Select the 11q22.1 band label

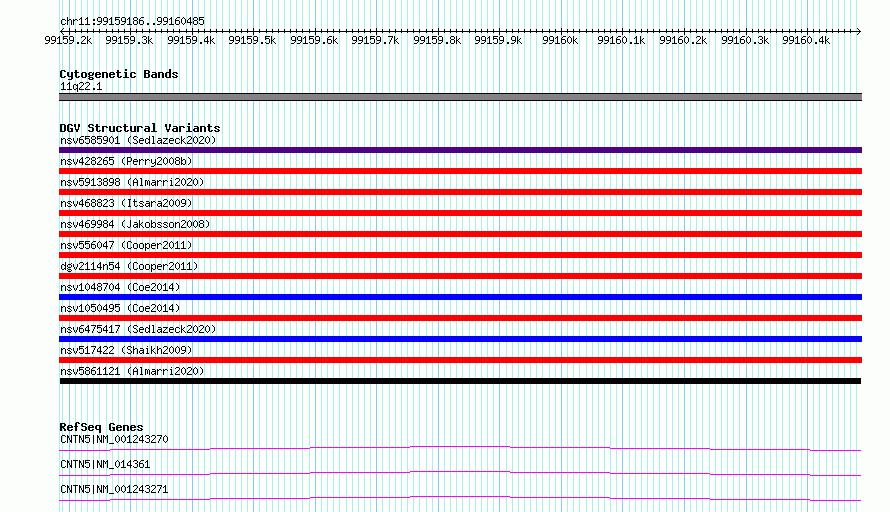tap(81, 86)
